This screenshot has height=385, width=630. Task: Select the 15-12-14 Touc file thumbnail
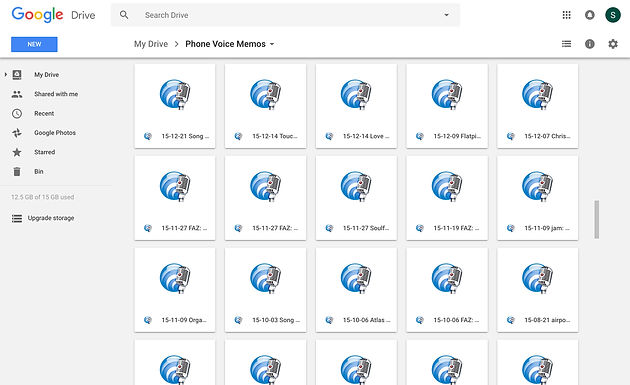click(x=265, y=95)
